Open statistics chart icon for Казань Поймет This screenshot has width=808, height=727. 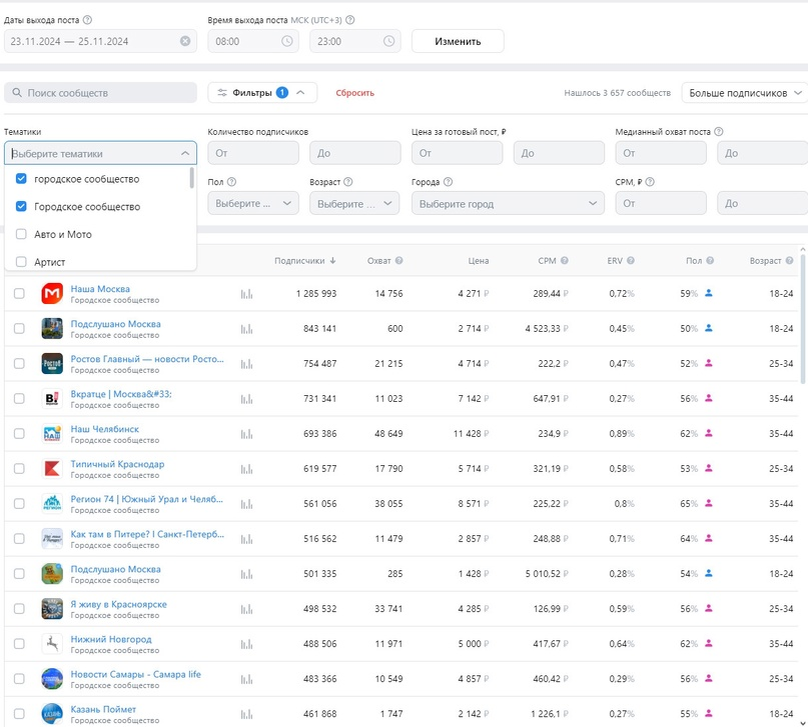click(246, 715)
